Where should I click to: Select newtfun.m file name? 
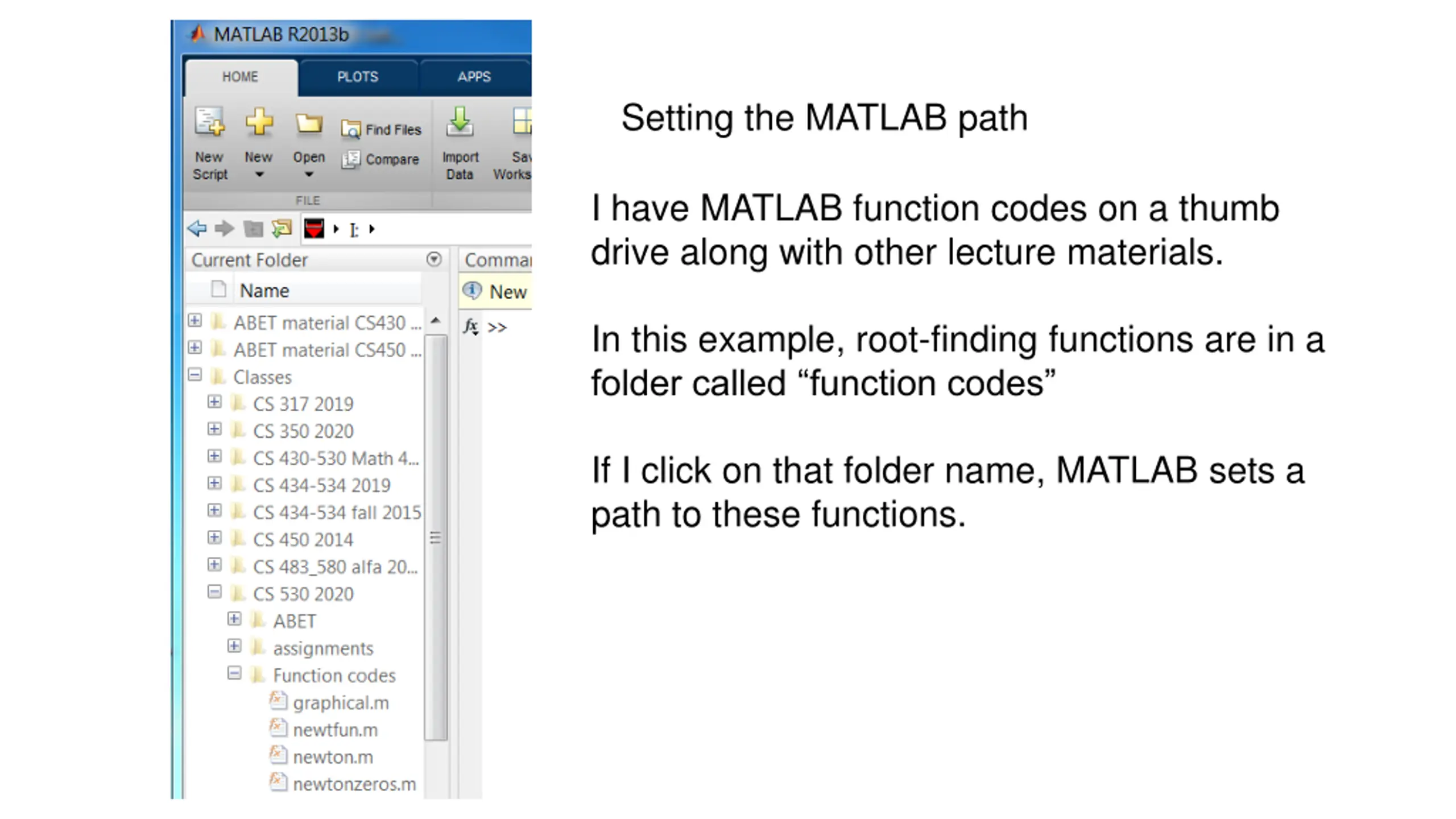[x=336, y=730]
